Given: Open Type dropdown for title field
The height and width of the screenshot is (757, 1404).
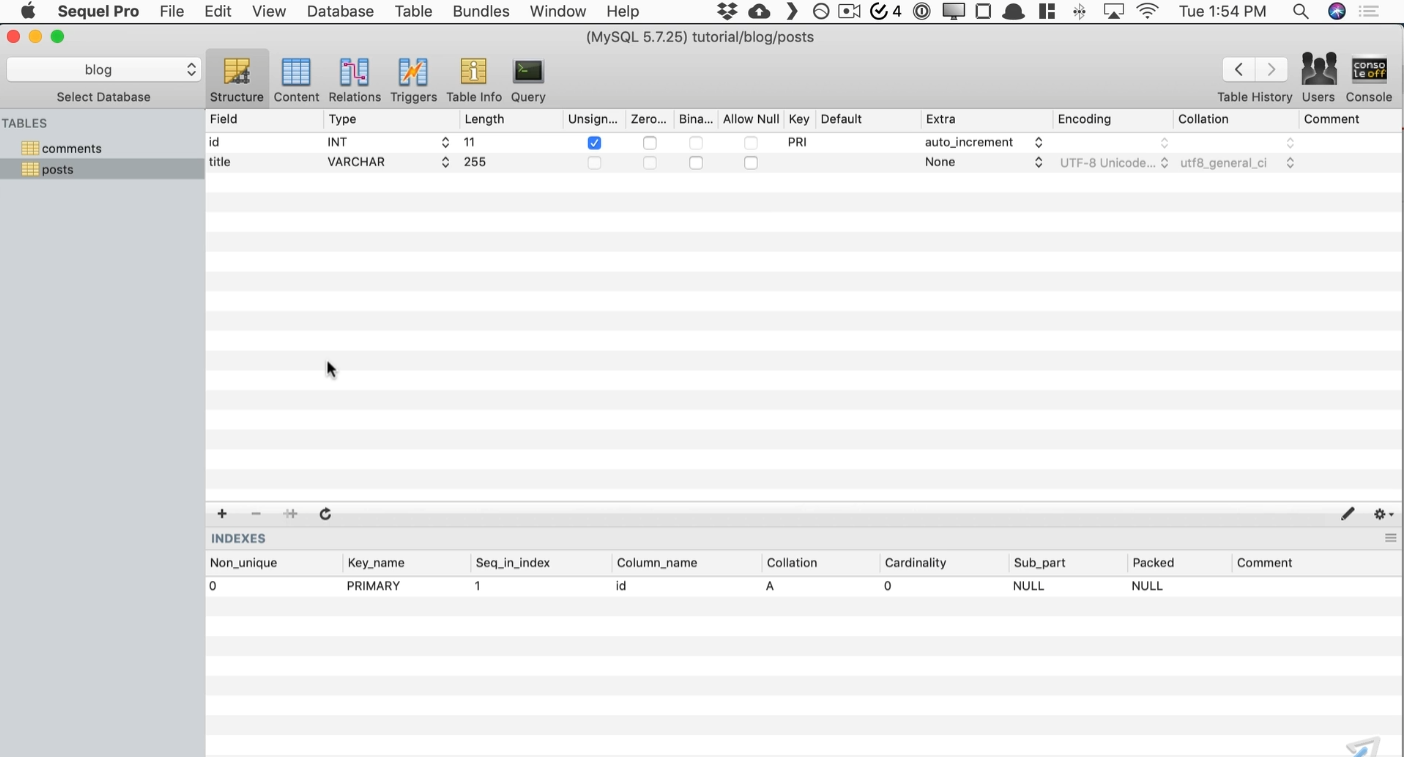Looking at the screenshot, I should [x=445, y=163].
